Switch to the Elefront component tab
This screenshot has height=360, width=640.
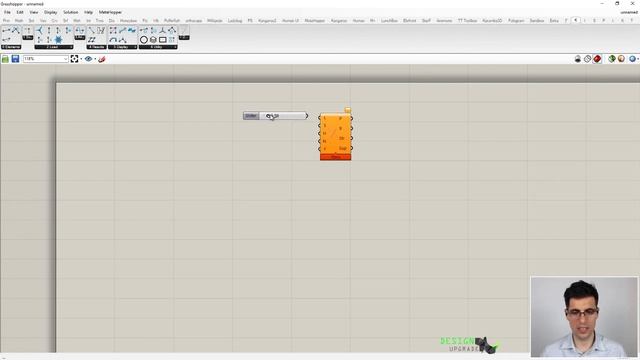409,20
